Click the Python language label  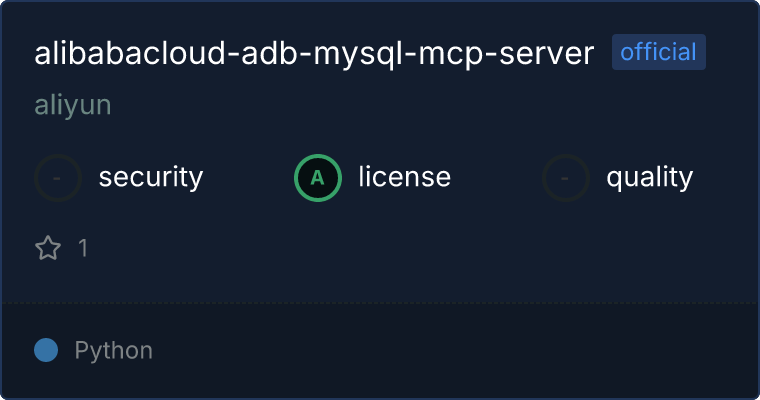pos(113,350)
